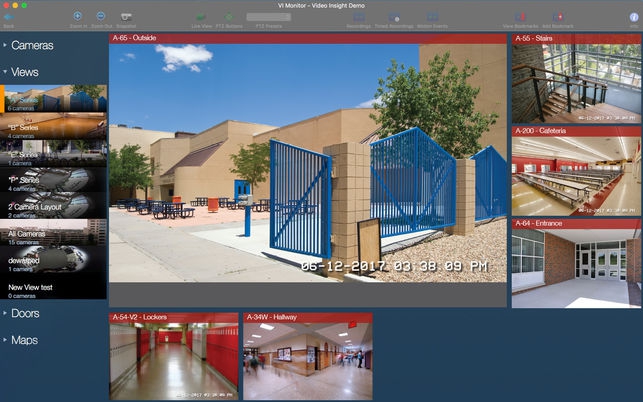
Task: Click the View Bookmarks toolbar icon
Action: 520,17
